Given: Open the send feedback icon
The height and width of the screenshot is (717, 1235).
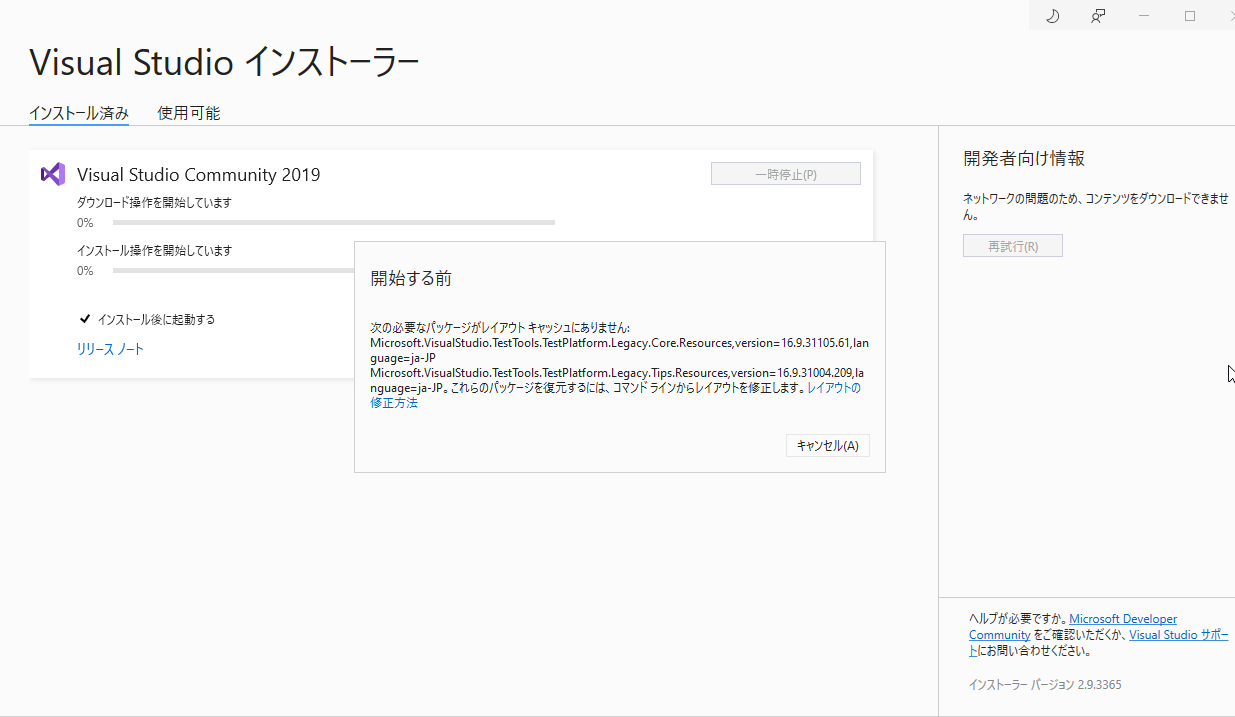Looking at the screenshot, I should 1098,16.
